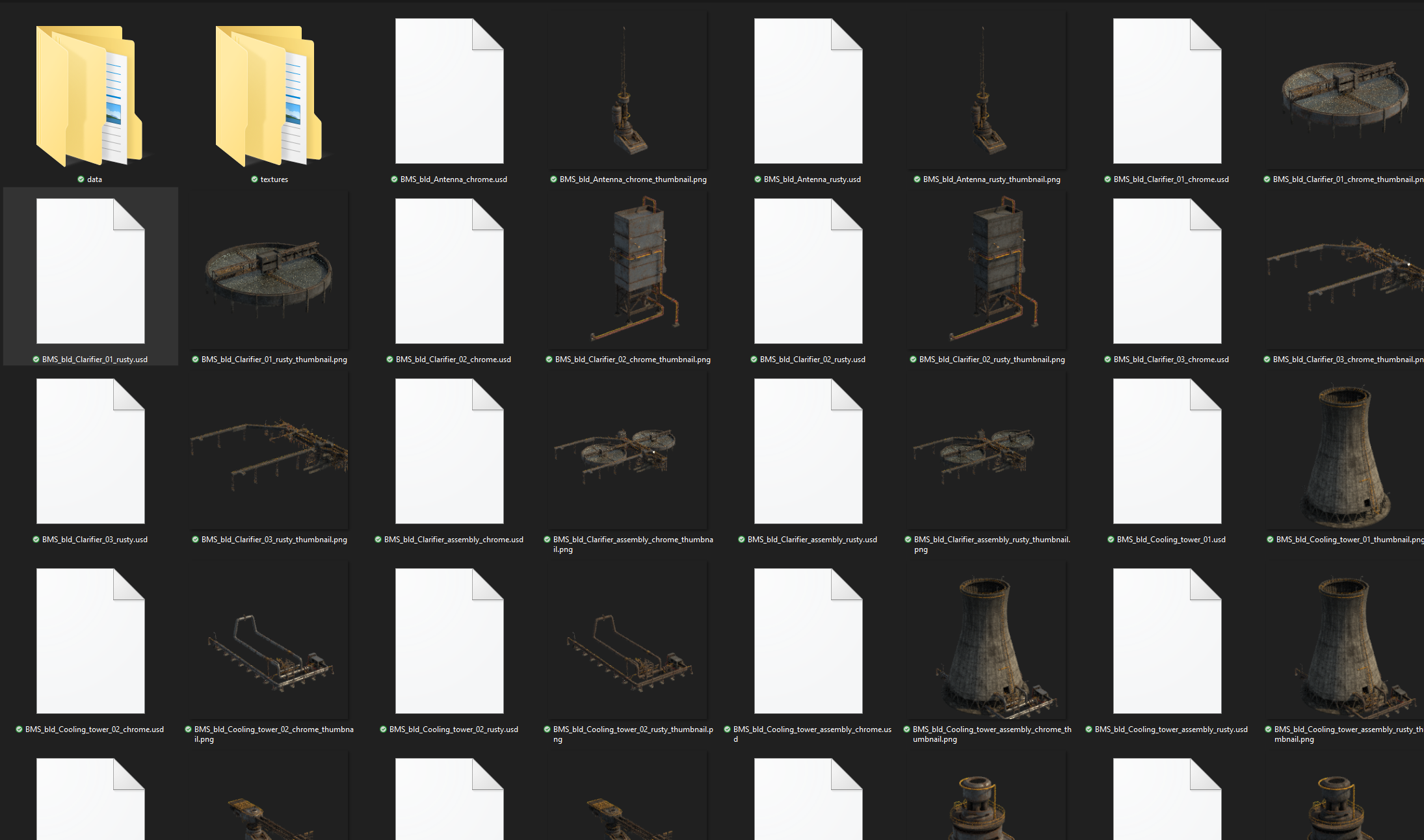Select BMS_bld_Antenna_chrome.usd file icon
The image size is (1424, 840).
tap(449, 91)
